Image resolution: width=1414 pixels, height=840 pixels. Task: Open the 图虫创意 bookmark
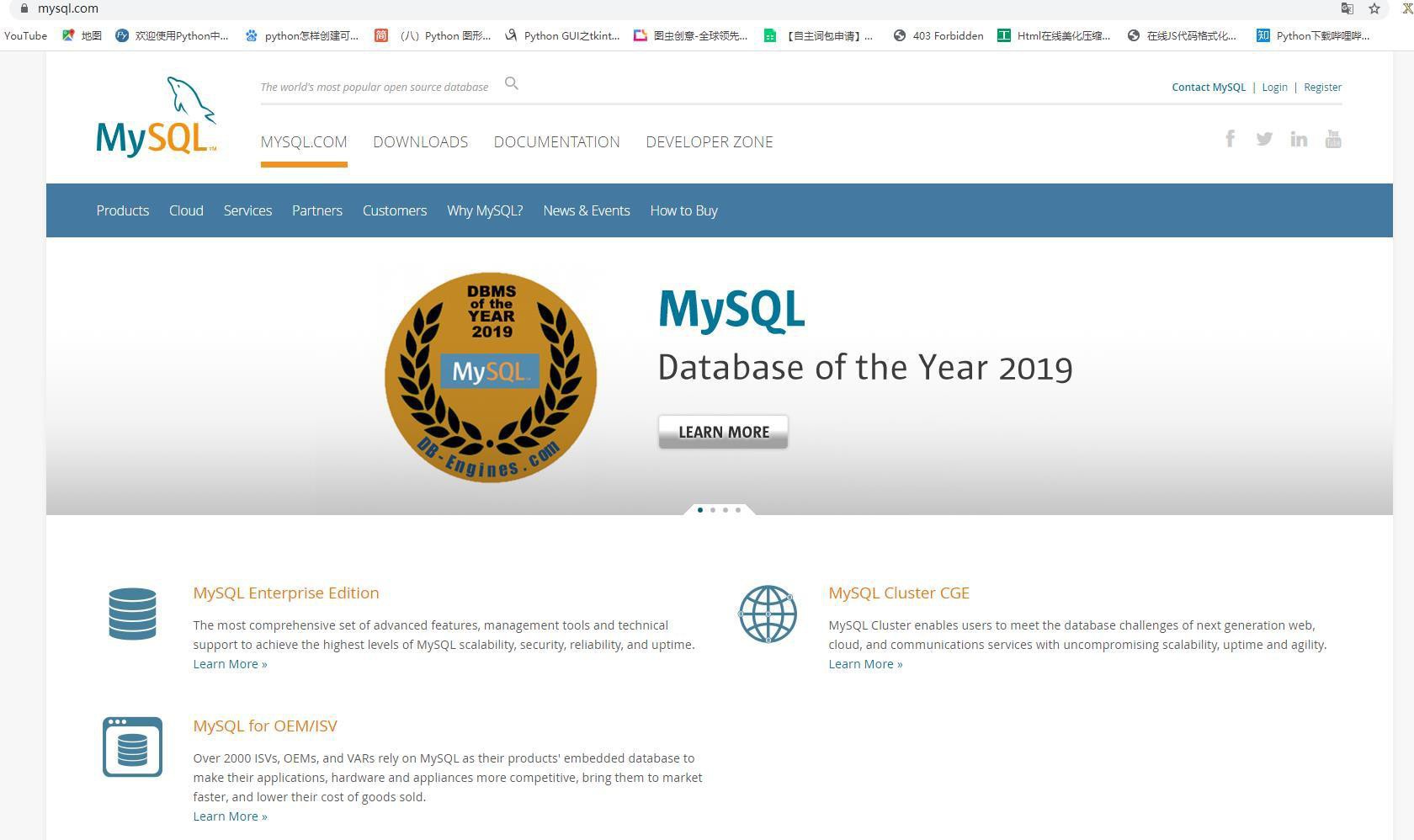(691, 35)
